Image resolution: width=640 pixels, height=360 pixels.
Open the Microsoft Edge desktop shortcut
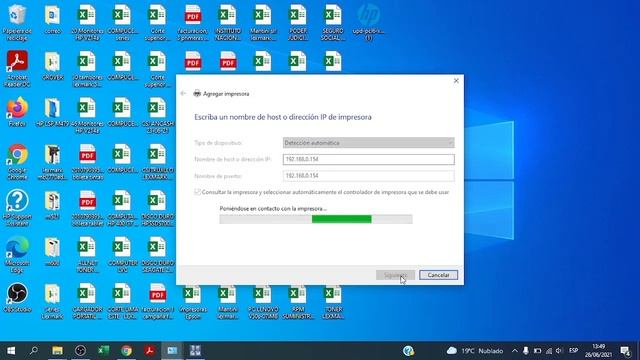17,254
